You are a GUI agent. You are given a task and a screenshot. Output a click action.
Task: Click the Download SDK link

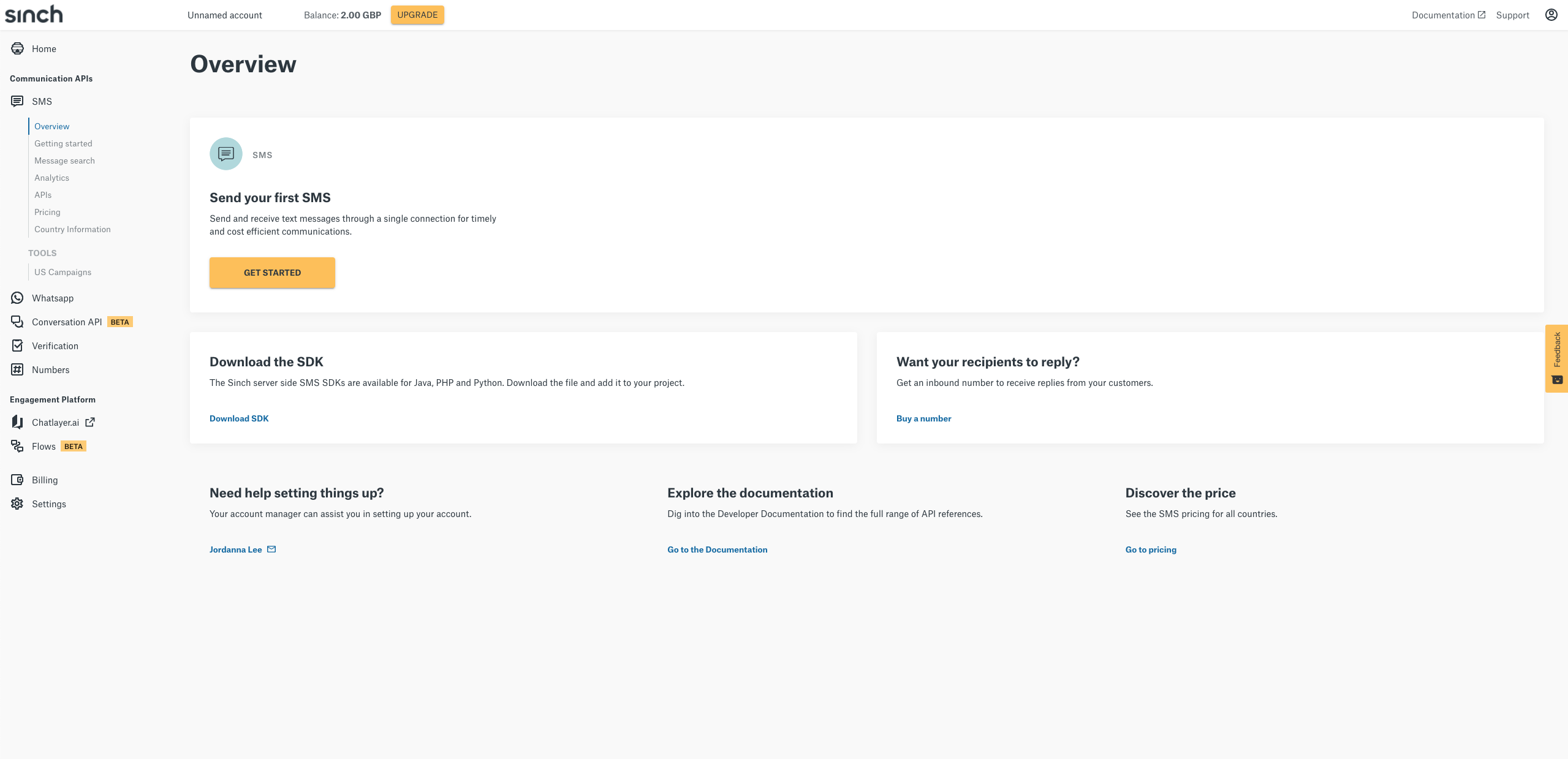(239, 418)
